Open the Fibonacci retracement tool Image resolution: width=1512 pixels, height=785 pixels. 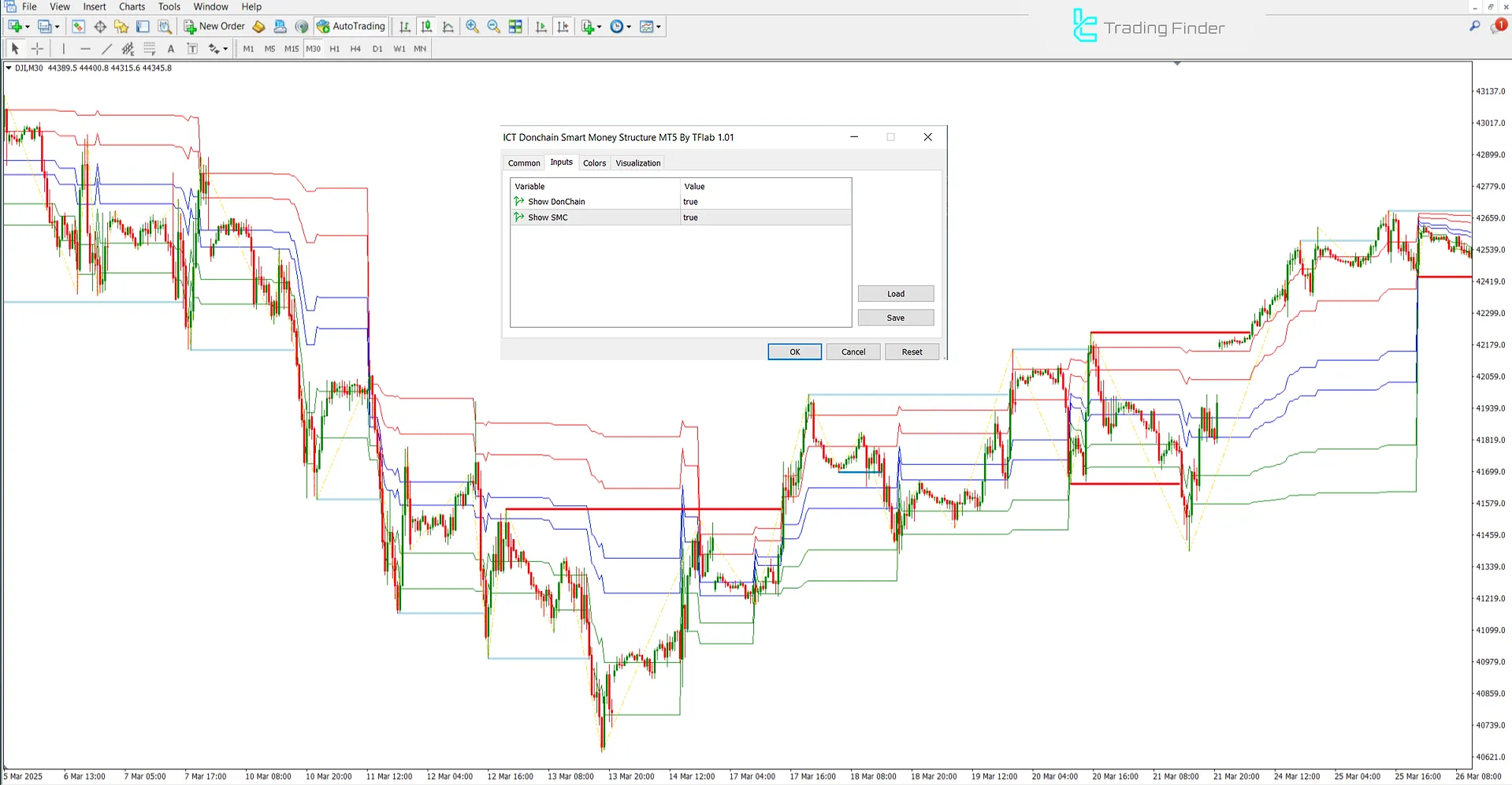(x=149, y=48)
